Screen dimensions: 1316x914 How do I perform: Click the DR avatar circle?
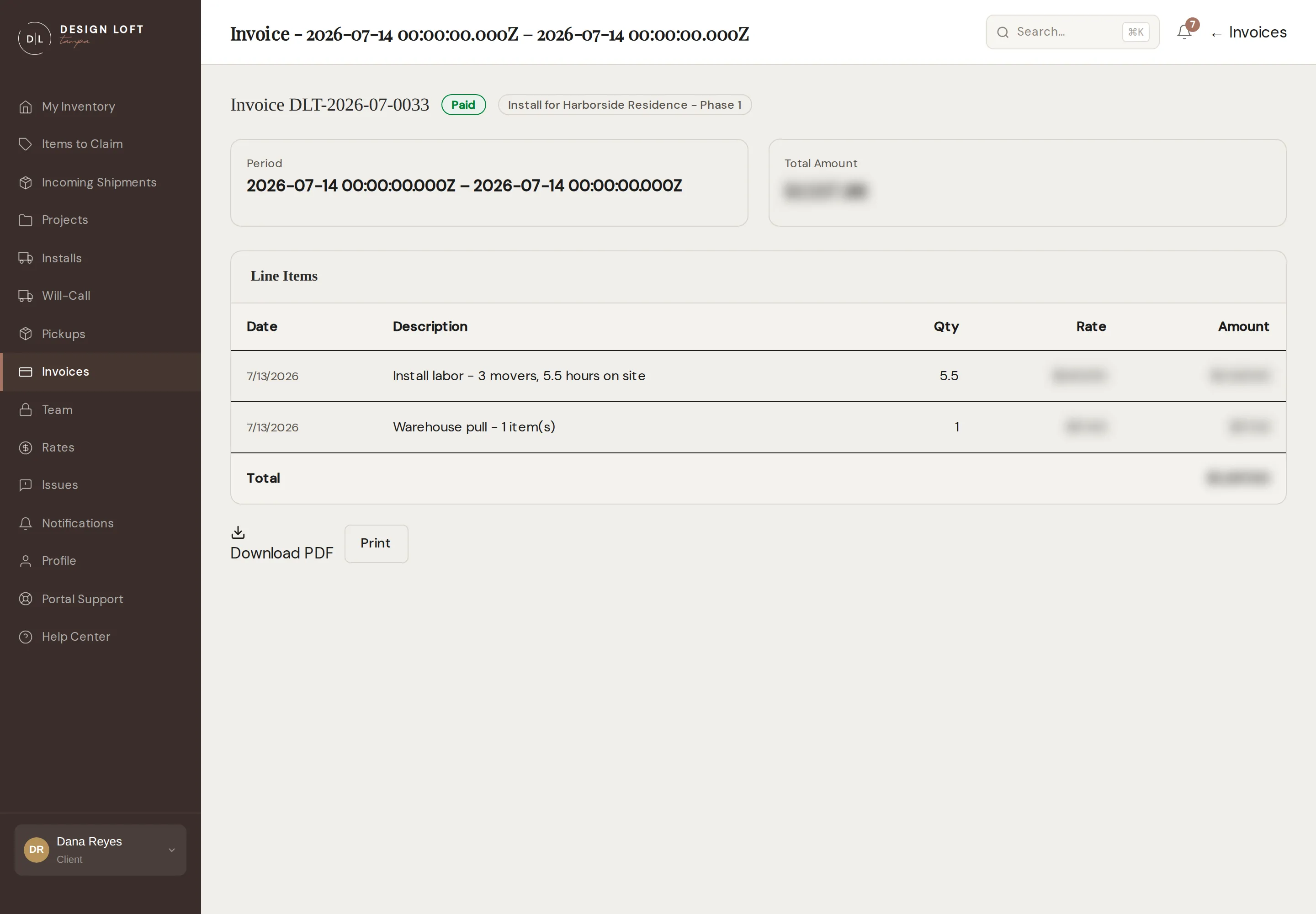pos(37,850)
